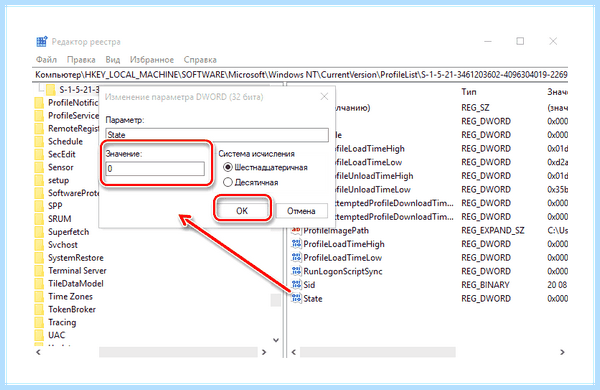The height and width of the screenshot is (390, 600).
Task: Click the Sid binary value icon
Action: 296,285
